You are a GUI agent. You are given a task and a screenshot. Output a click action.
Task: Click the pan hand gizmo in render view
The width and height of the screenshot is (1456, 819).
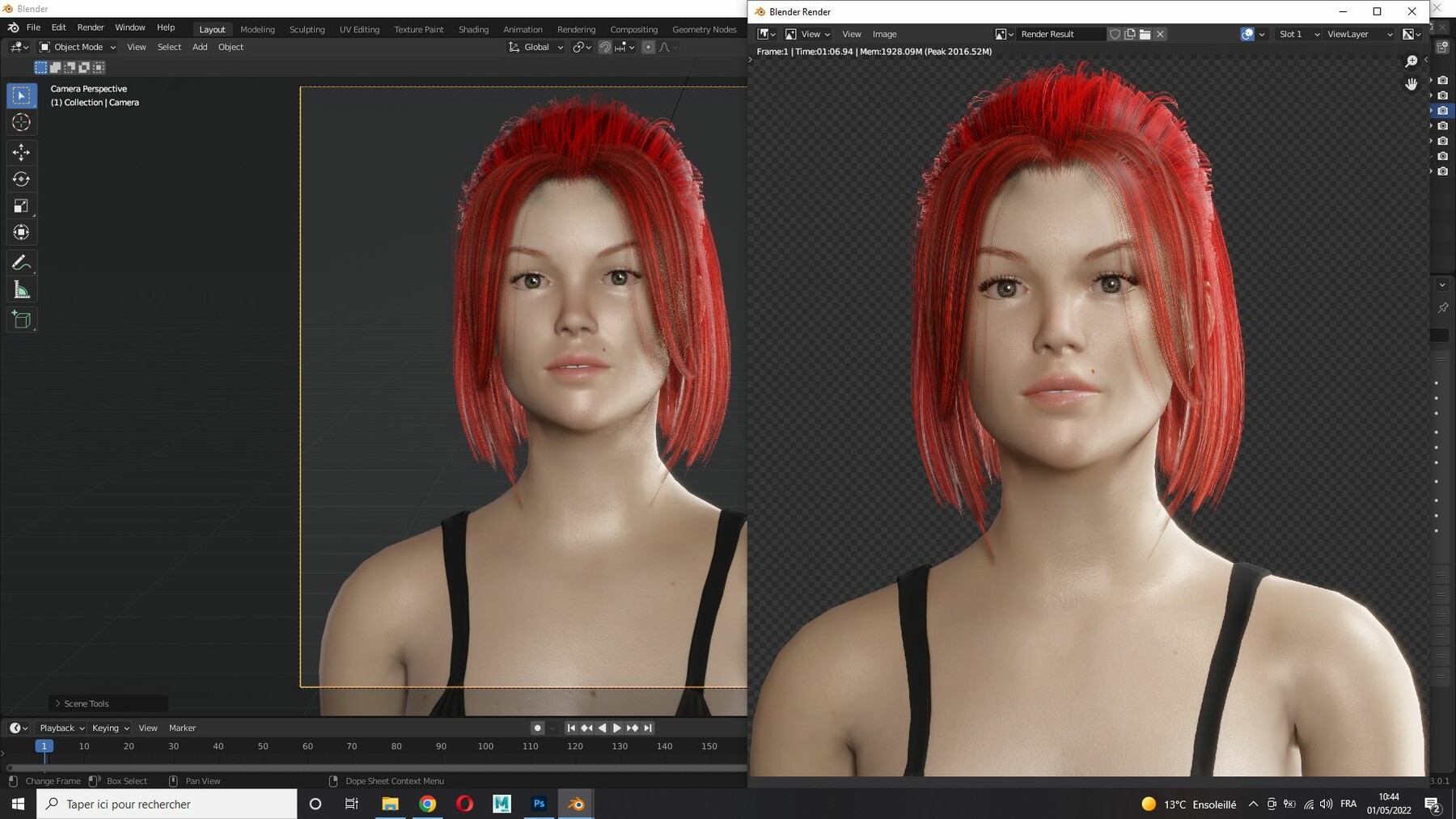coord(1412,84)
